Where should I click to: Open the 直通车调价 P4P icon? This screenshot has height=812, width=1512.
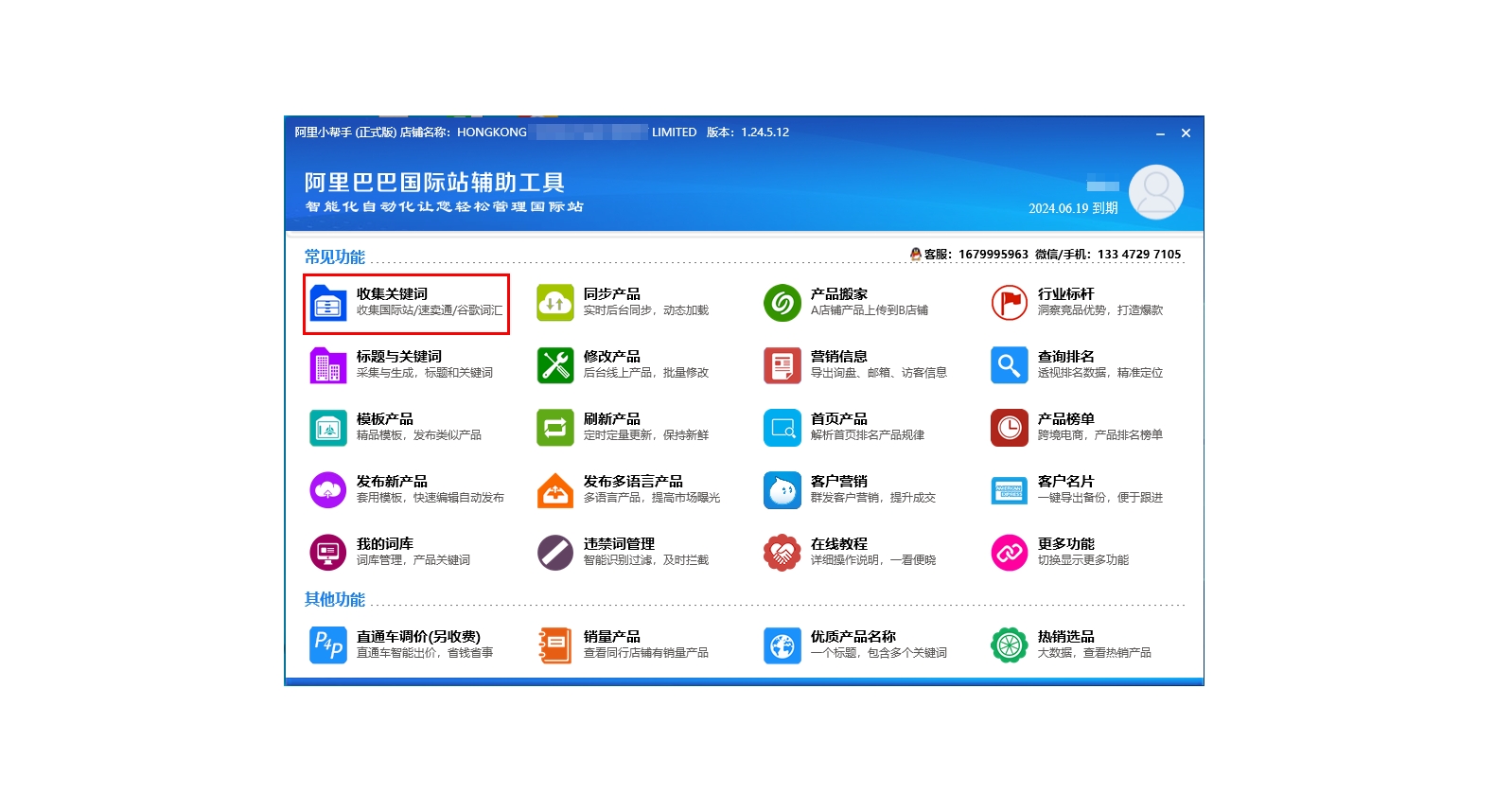click(x=327, y=645)
